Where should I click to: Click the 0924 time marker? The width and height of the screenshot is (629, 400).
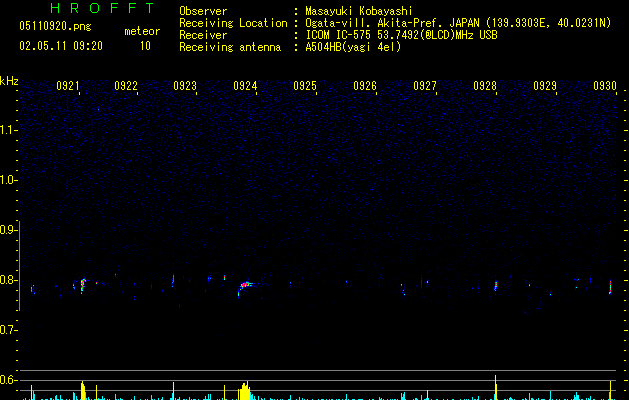[x=245, y=86]
